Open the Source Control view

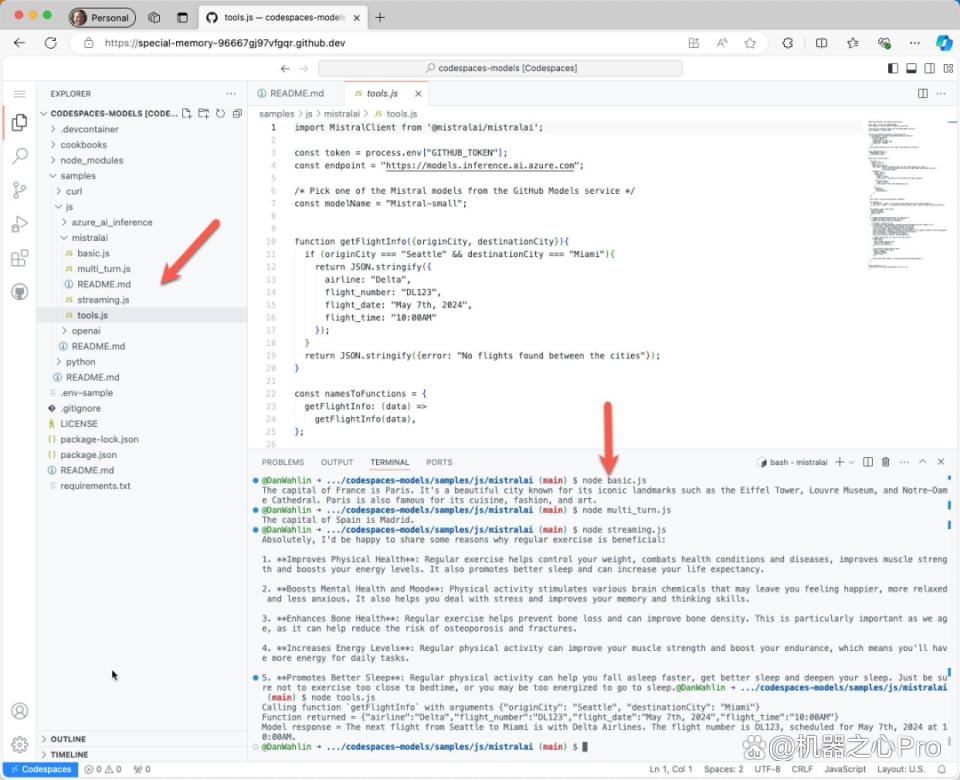[x=20, y=190]
